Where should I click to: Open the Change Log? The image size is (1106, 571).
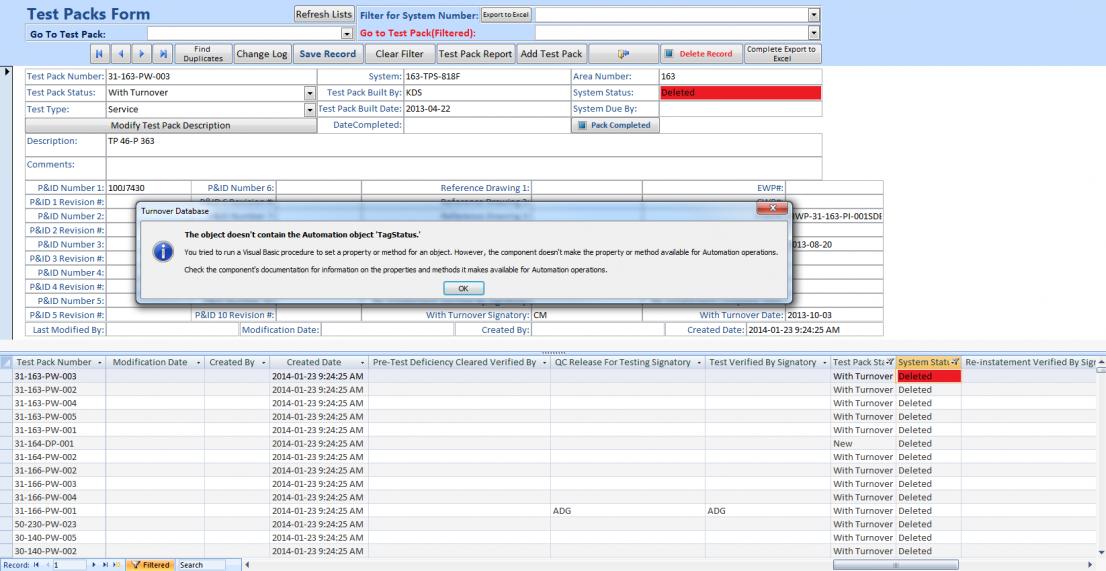coord(262,54)
